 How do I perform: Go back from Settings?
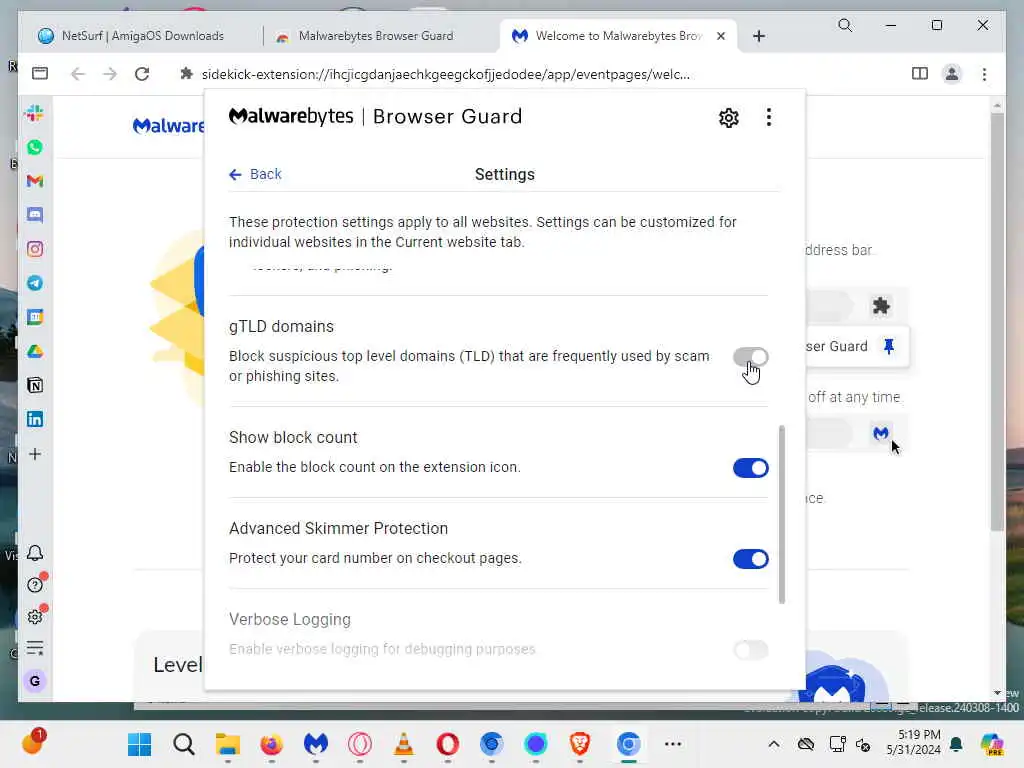click(255, 174)
